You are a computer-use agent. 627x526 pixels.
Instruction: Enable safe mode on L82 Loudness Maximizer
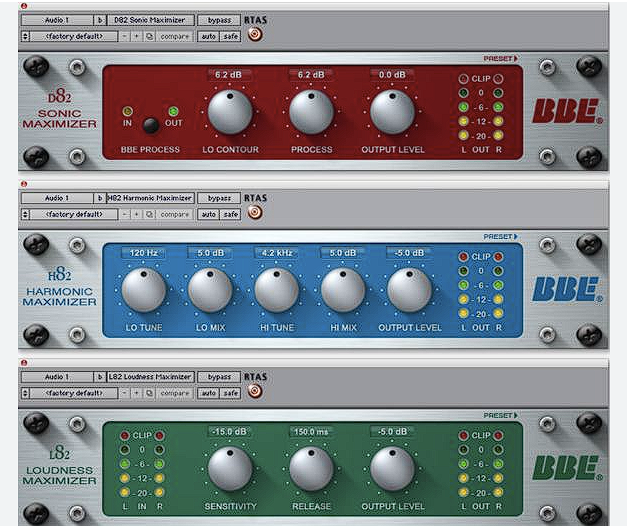(231, 393)
